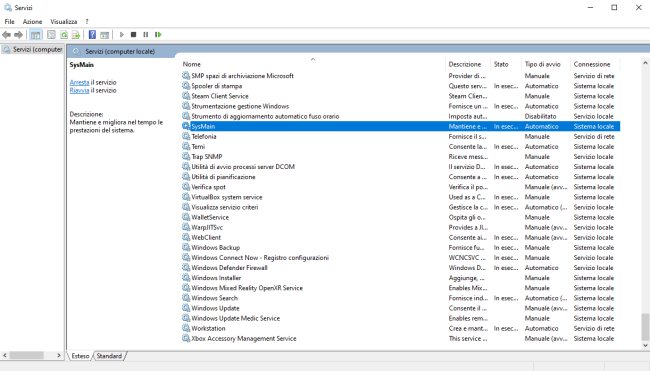The image size is (650, 371).
Task: Open the File menu
Action: click(x=9, y=22)
